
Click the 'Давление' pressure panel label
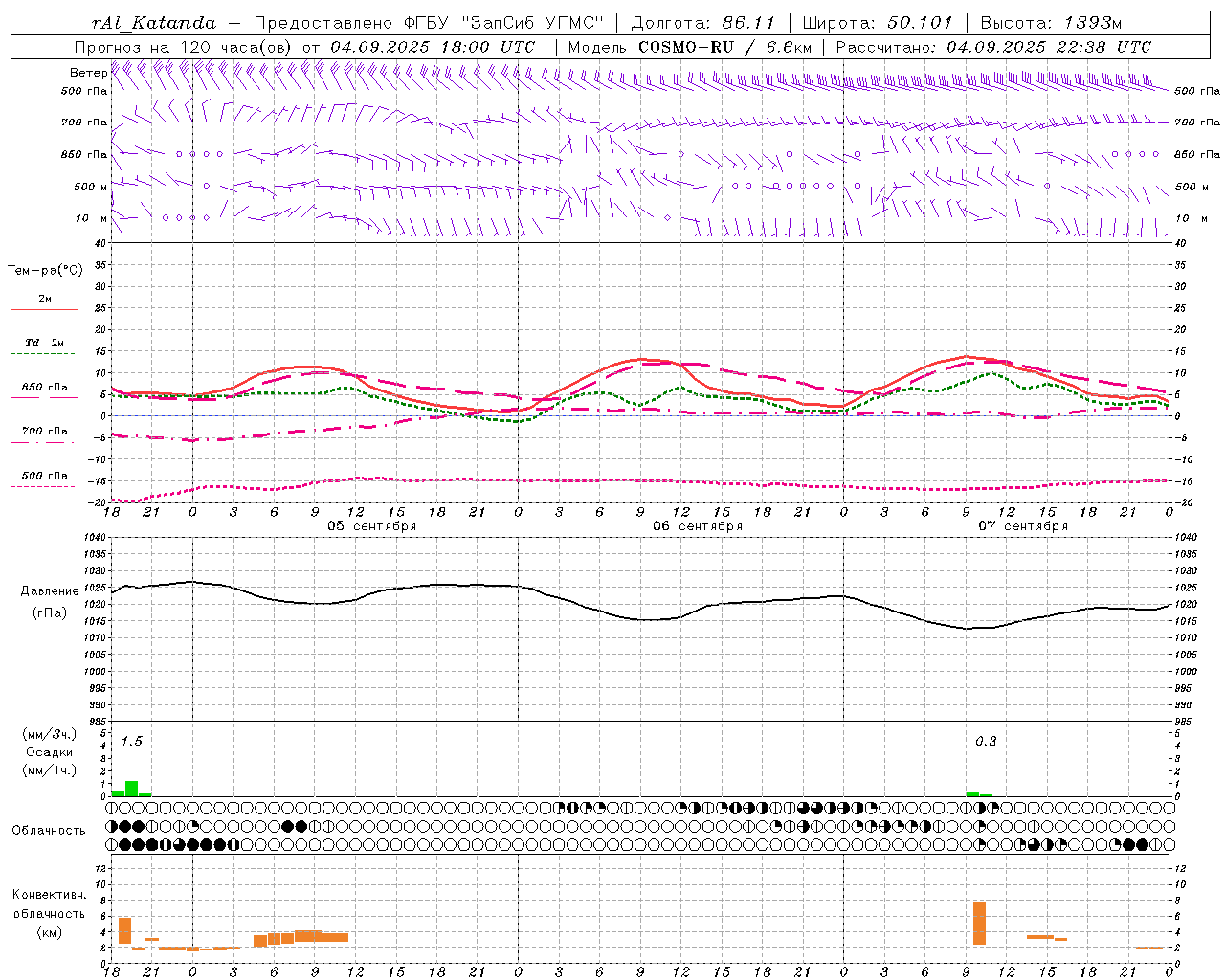(50, 591)
